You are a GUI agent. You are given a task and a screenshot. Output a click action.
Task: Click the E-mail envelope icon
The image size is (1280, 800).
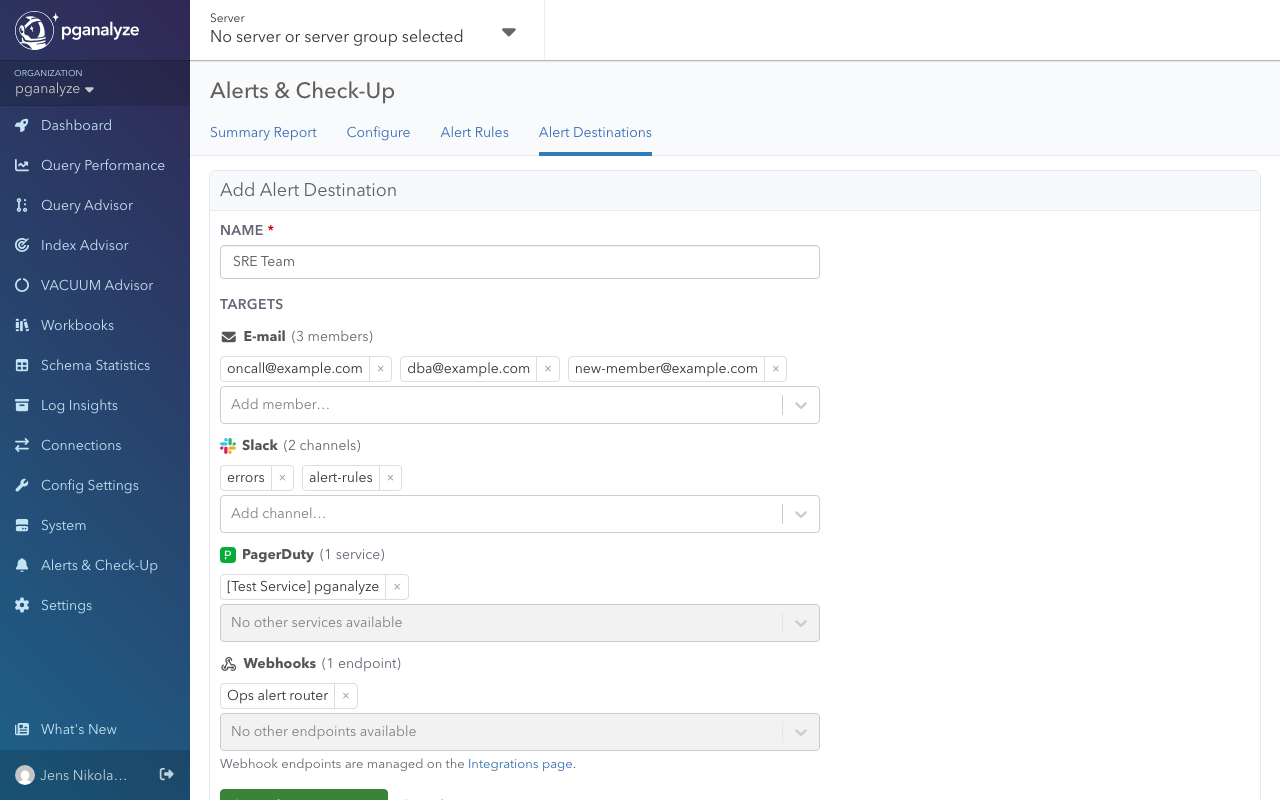(x=228, y=337)
